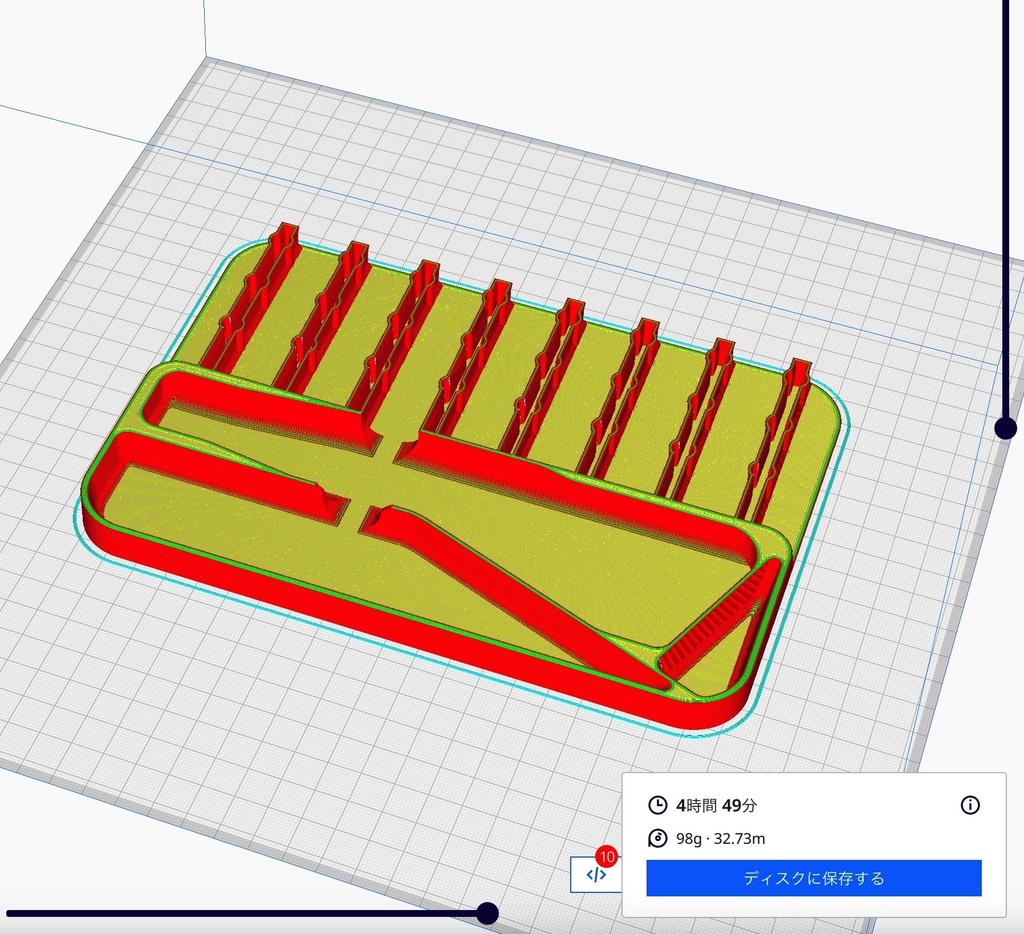Viewport: 1024px width, 934px height.
Task: Click the clock icon showing print time
Action: pyautogui.click(x=659, y=803)
